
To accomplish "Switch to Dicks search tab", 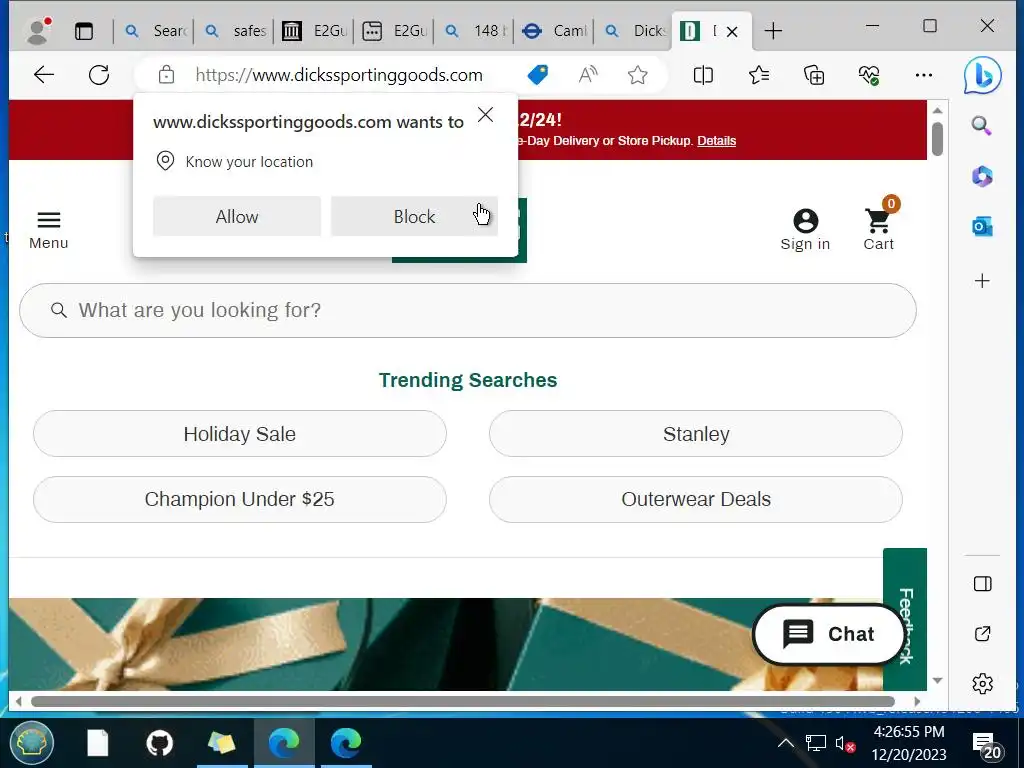I will coord(635,31).
